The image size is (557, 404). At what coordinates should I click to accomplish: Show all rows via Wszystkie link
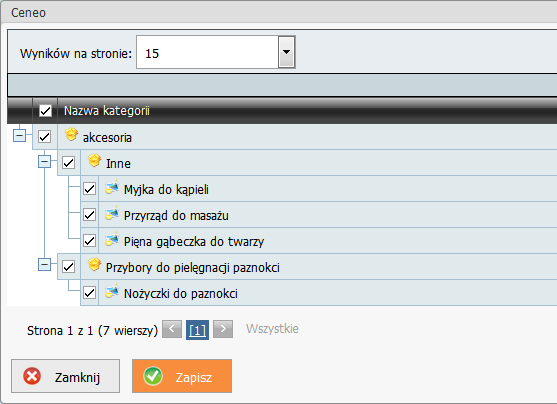pos(272,329)
